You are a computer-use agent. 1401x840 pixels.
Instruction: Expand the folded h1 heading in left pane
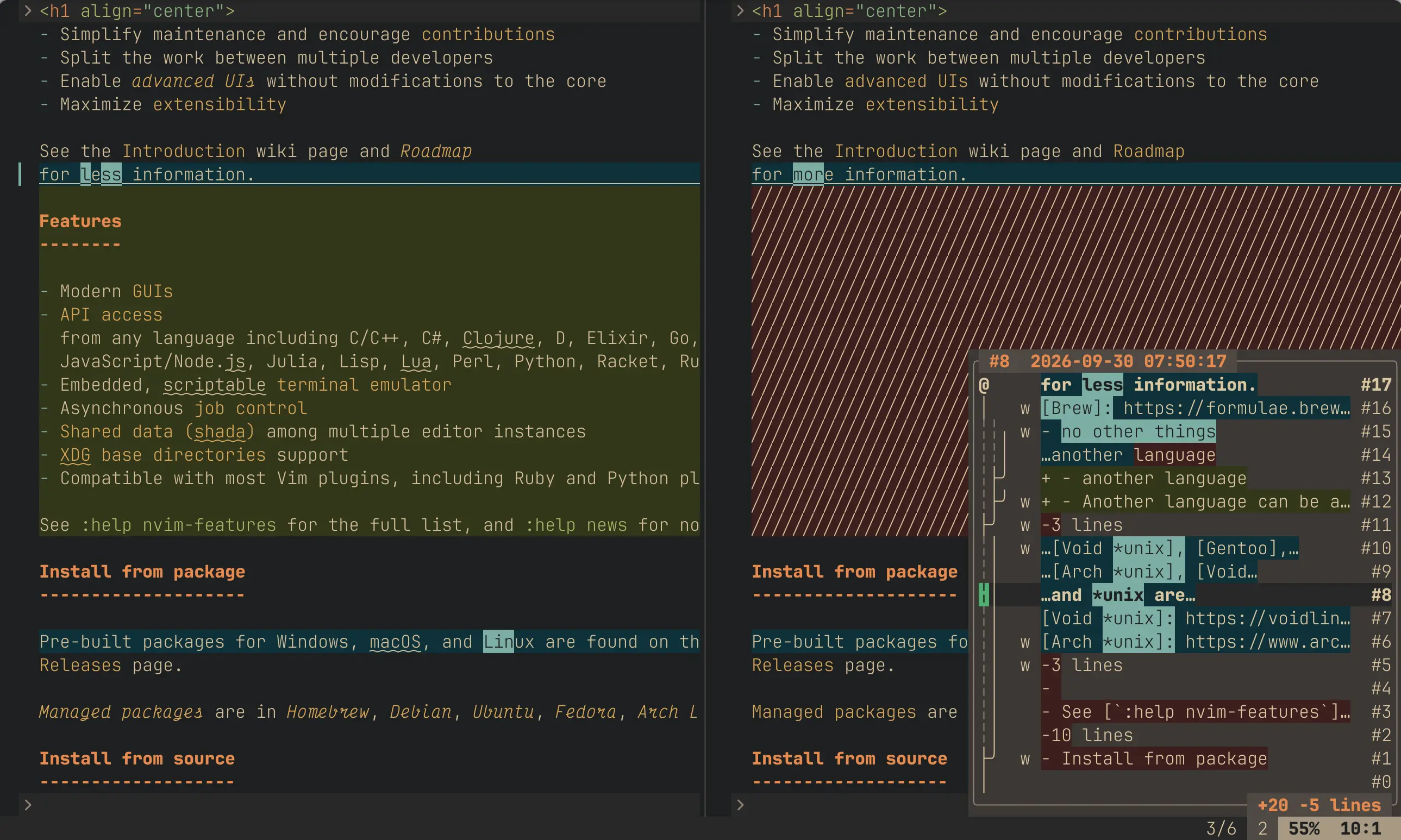click(x=28, y=11)
